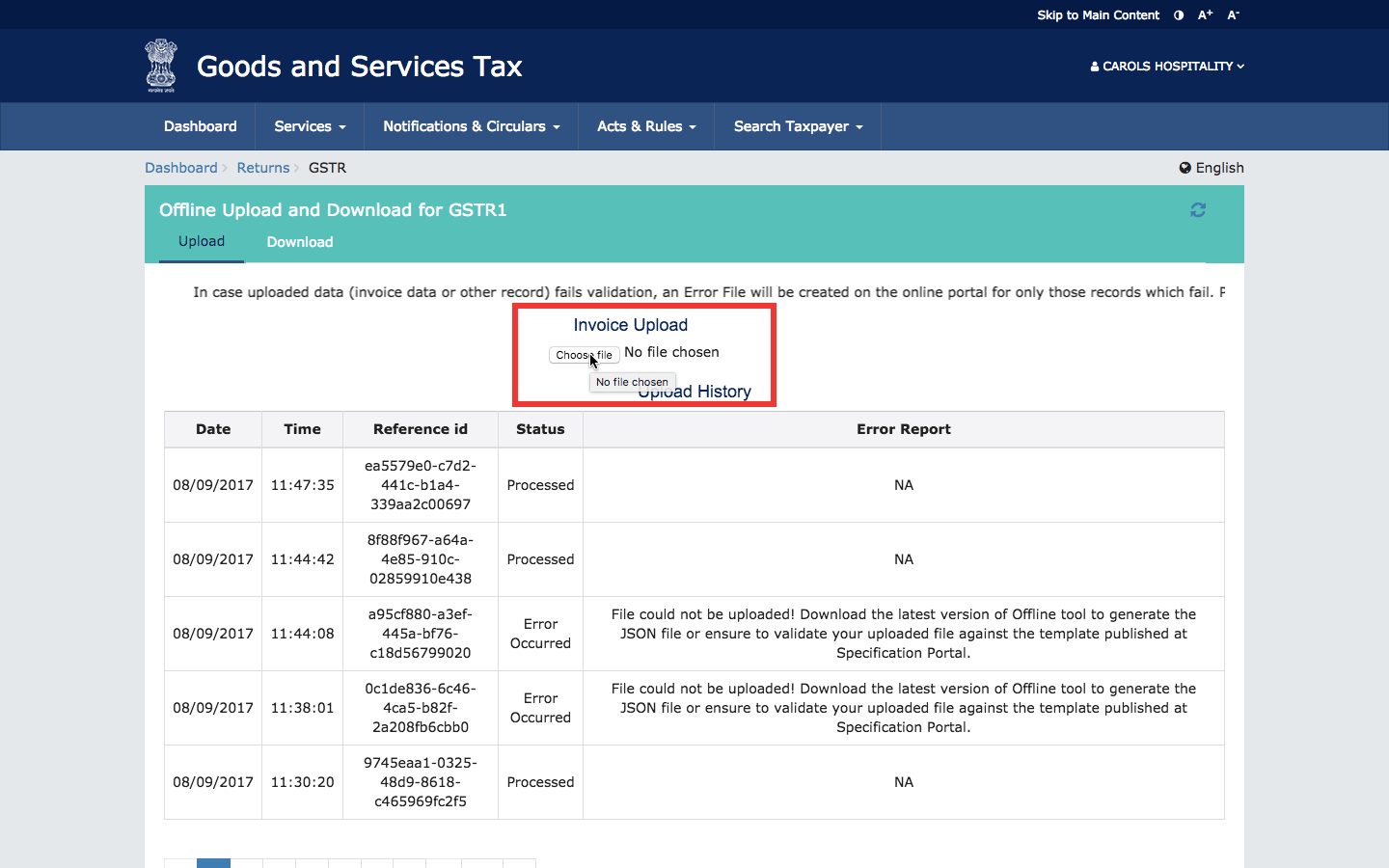1389x868 pixels.
Task: Click the national emblem logo
Action: coord(160,65)
